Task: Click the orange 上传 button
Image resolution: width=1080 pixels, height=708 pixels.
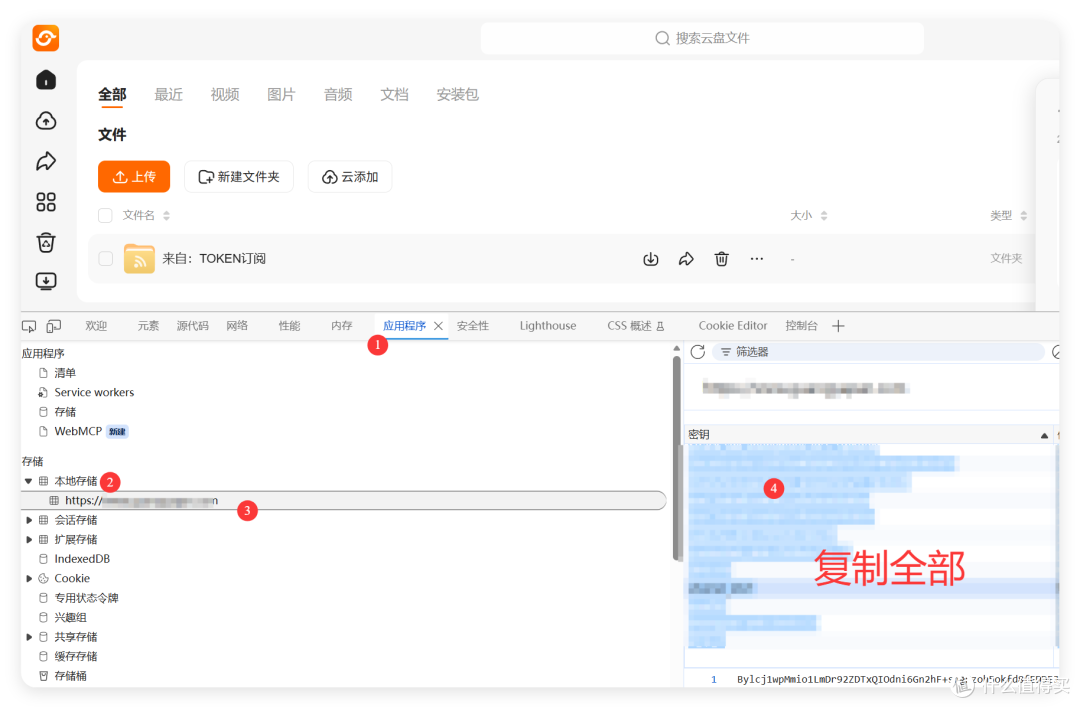Action: [134, 177]
